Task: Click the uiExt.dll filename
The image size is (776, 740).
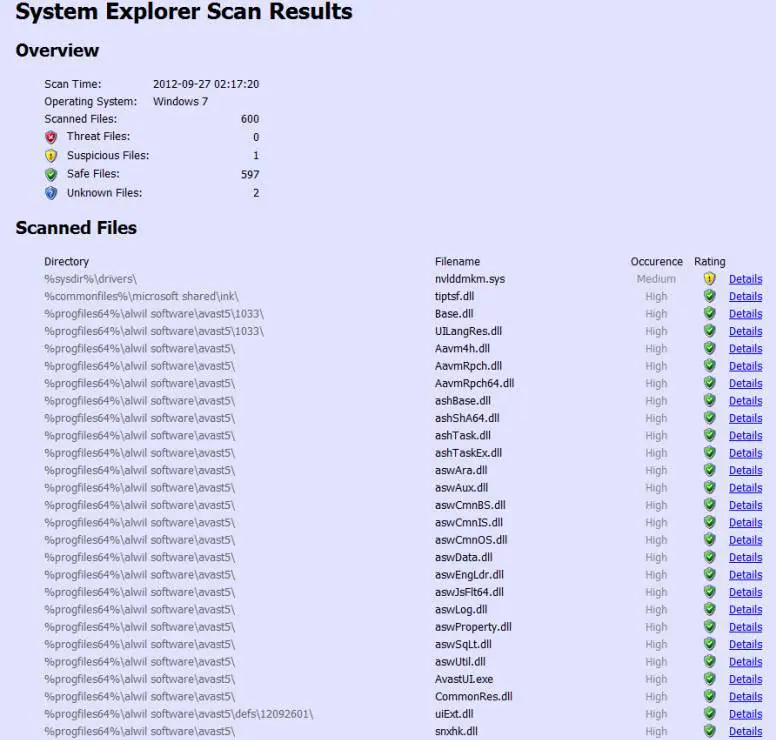Action: click(x=454, y=714)
